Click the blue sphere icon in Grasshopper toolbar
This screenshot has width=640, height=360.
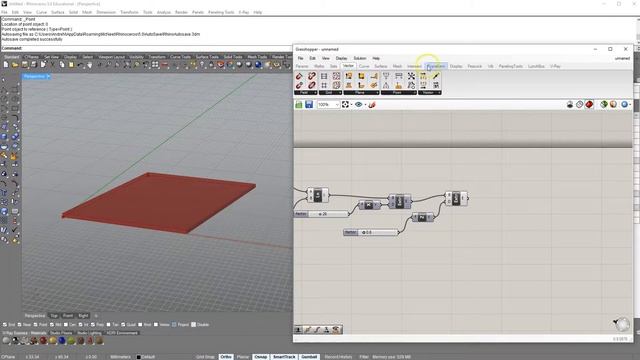(x=624, y=105)
